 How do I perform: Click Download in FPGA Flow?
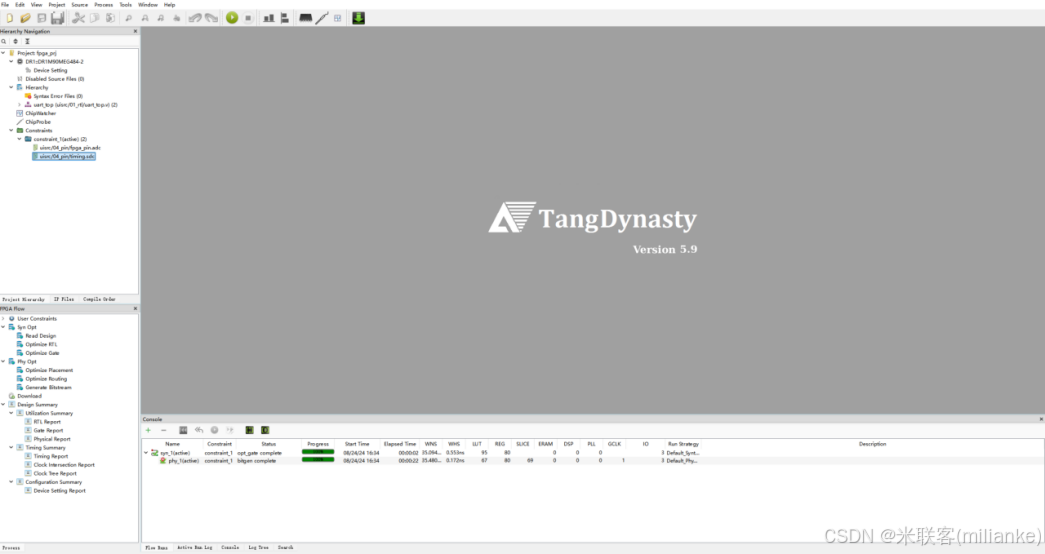click(29, 396)
